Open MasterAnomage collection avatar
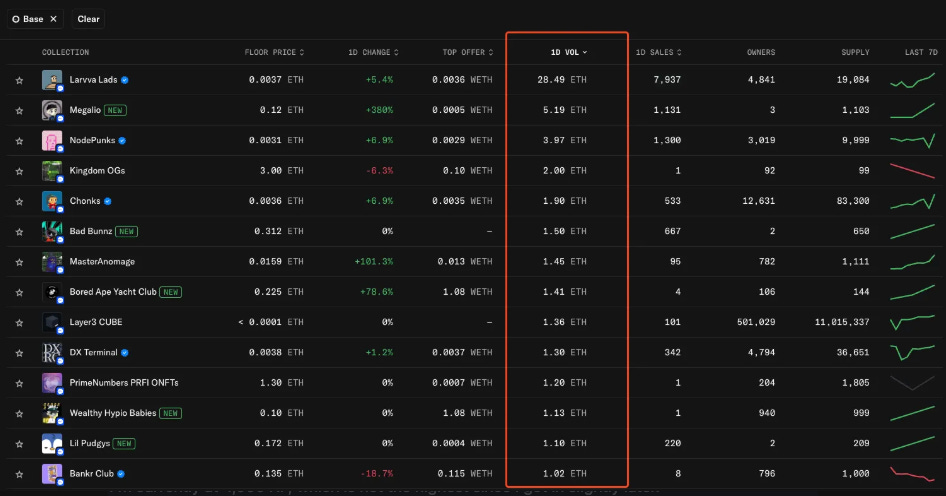This screenshot has height=496, width=946. pos(52,261)
